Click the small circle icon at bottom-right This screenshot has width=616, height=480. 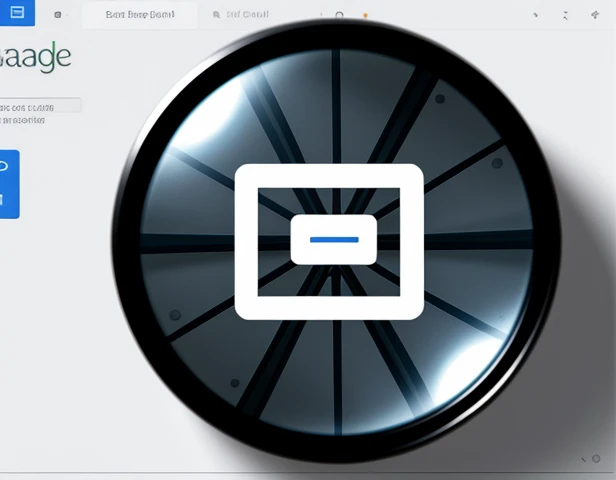pyautogui.click(x=596, y=459)
